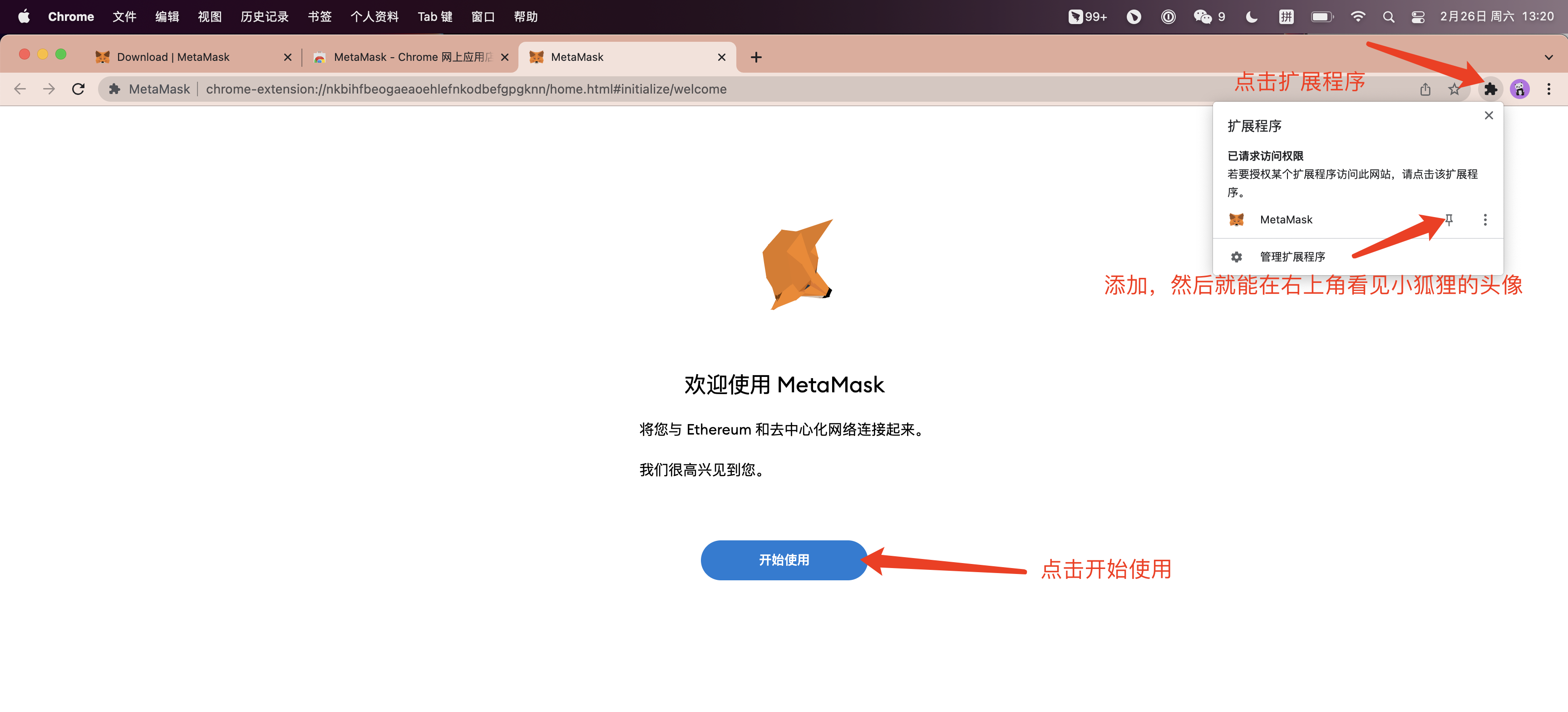This screenshot has width=1568, height=712.
Task: Switch to Download | MetaMask tab
Action: [173, 57]
